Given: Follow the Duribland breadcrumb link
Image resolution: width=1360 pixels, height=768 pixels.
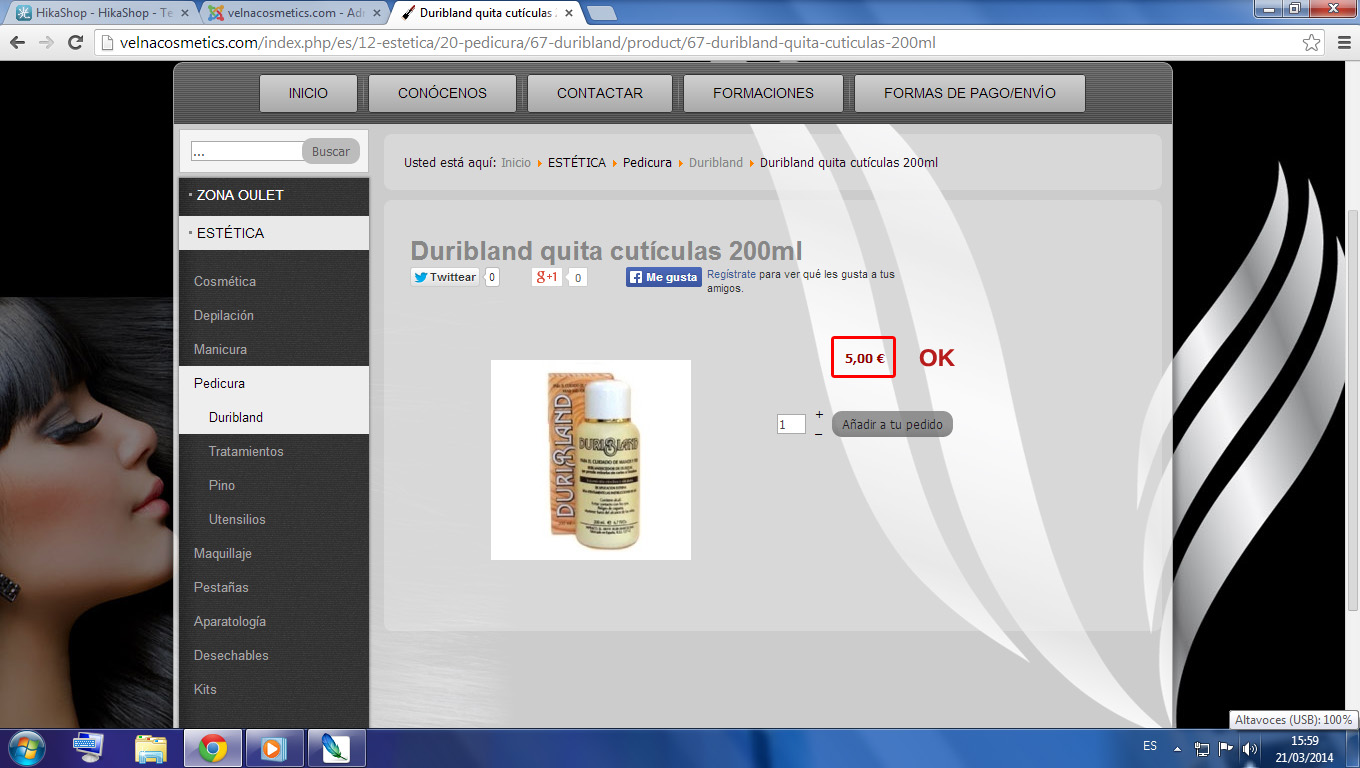Looking at the screenshot, I should [x=716, y=162].
